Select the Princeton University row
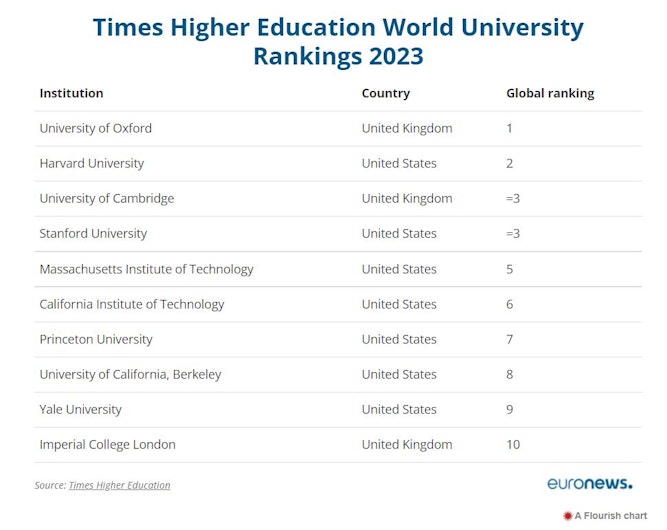The image size is (667, 530). [x=338, y=339]
